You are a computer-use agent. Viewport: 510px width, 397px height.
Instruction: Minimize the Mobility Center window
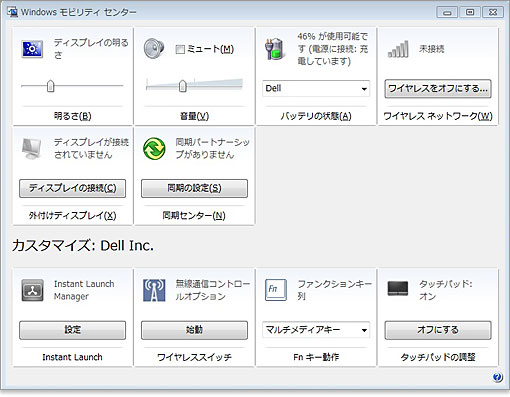(x=447, y=13)
